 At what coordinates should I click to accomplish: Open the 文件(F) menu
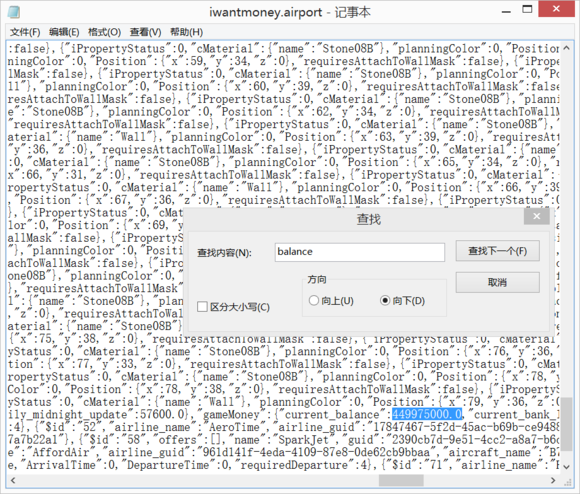coord(25,32)
